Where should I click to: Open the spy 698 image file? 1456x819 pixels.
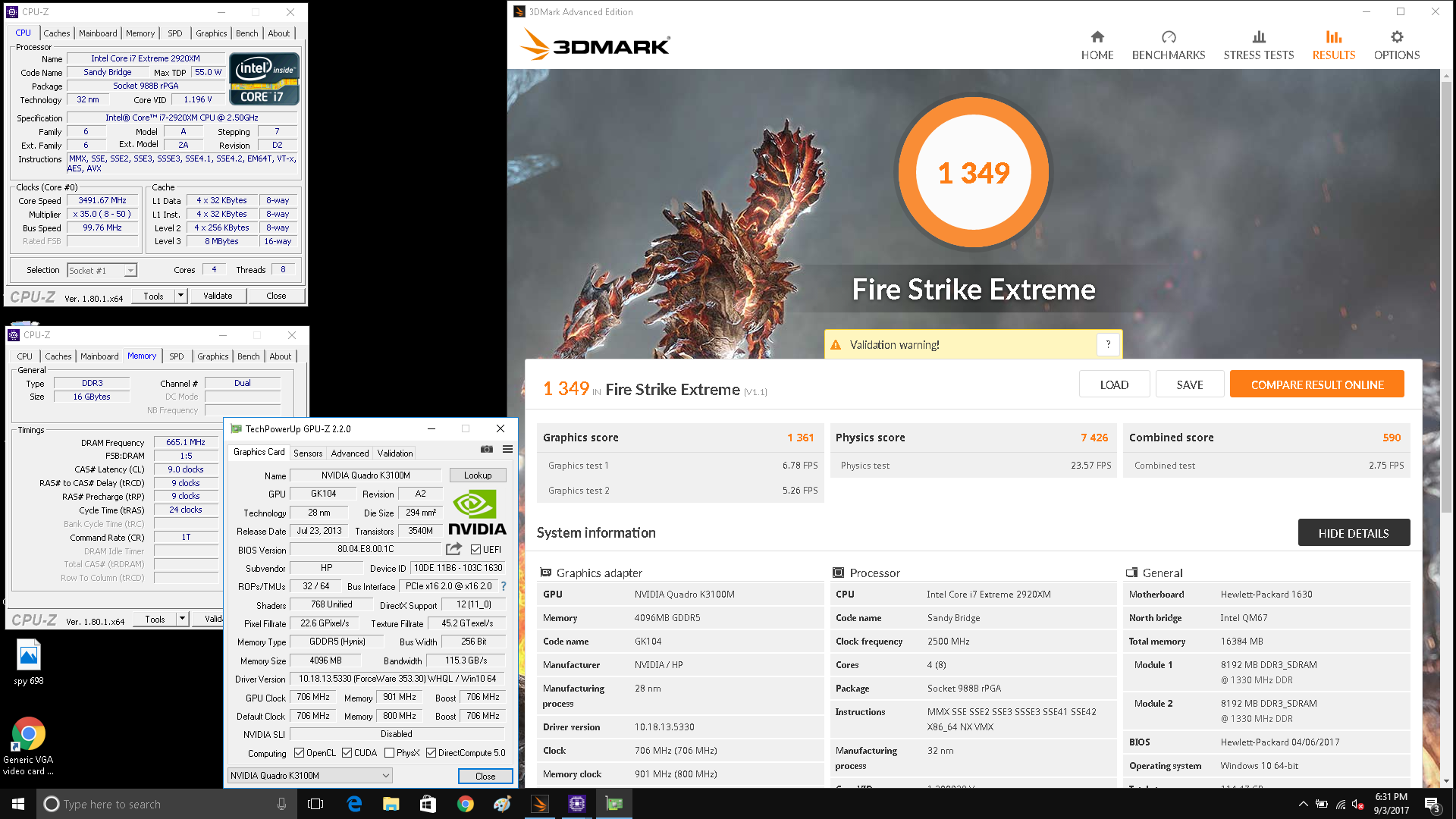[x=29, y=662]
